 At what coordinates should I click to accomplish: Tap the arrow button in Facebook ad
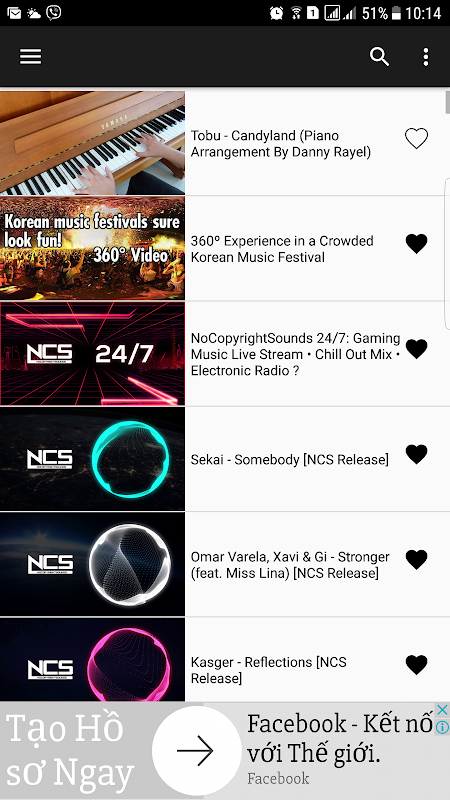(x=196, y=751)
